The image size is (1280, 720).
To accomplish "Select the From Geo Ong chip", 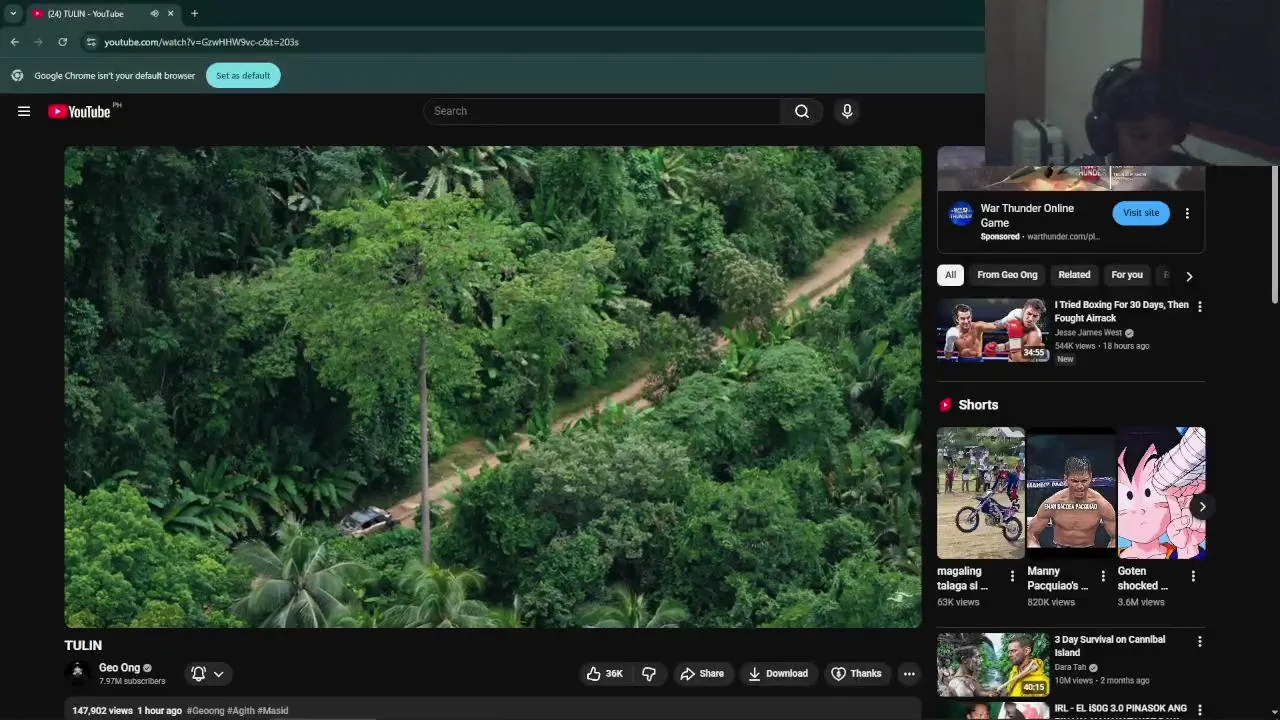I will pyautogui.click(x=1007, y=275).
